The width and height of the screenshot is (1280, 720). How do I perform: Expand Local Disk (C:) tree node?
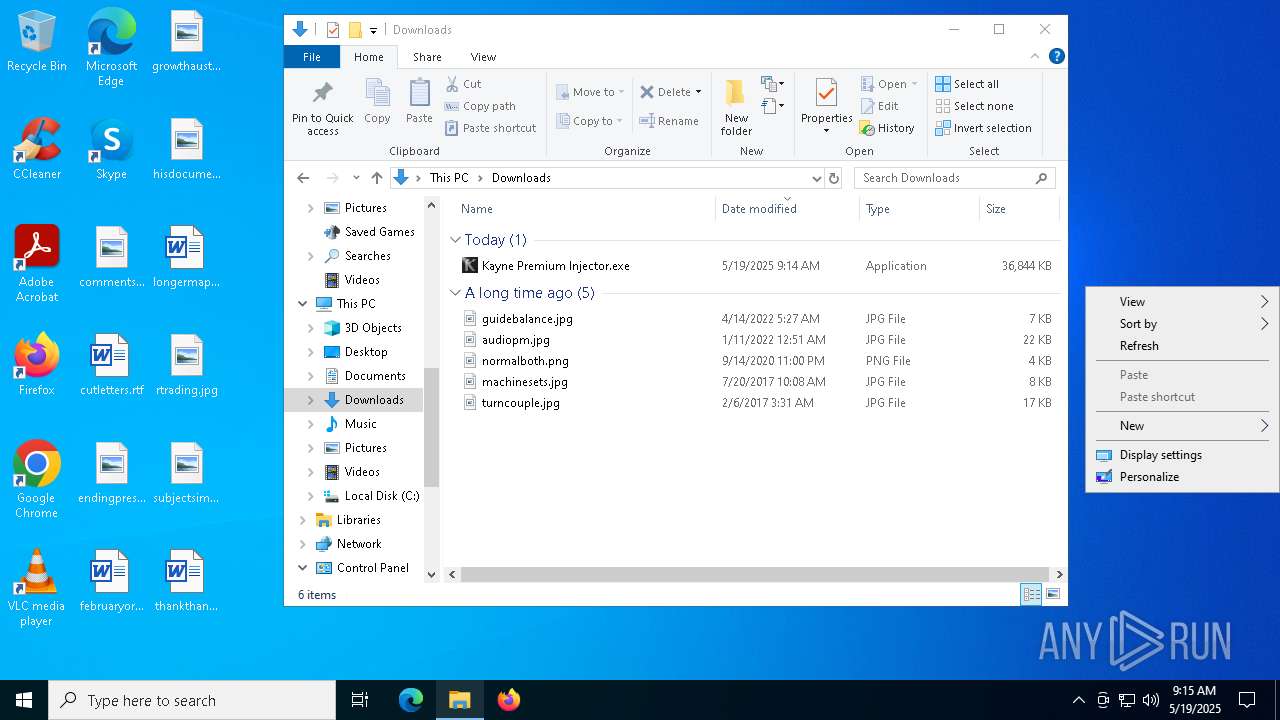pos(311,496)
